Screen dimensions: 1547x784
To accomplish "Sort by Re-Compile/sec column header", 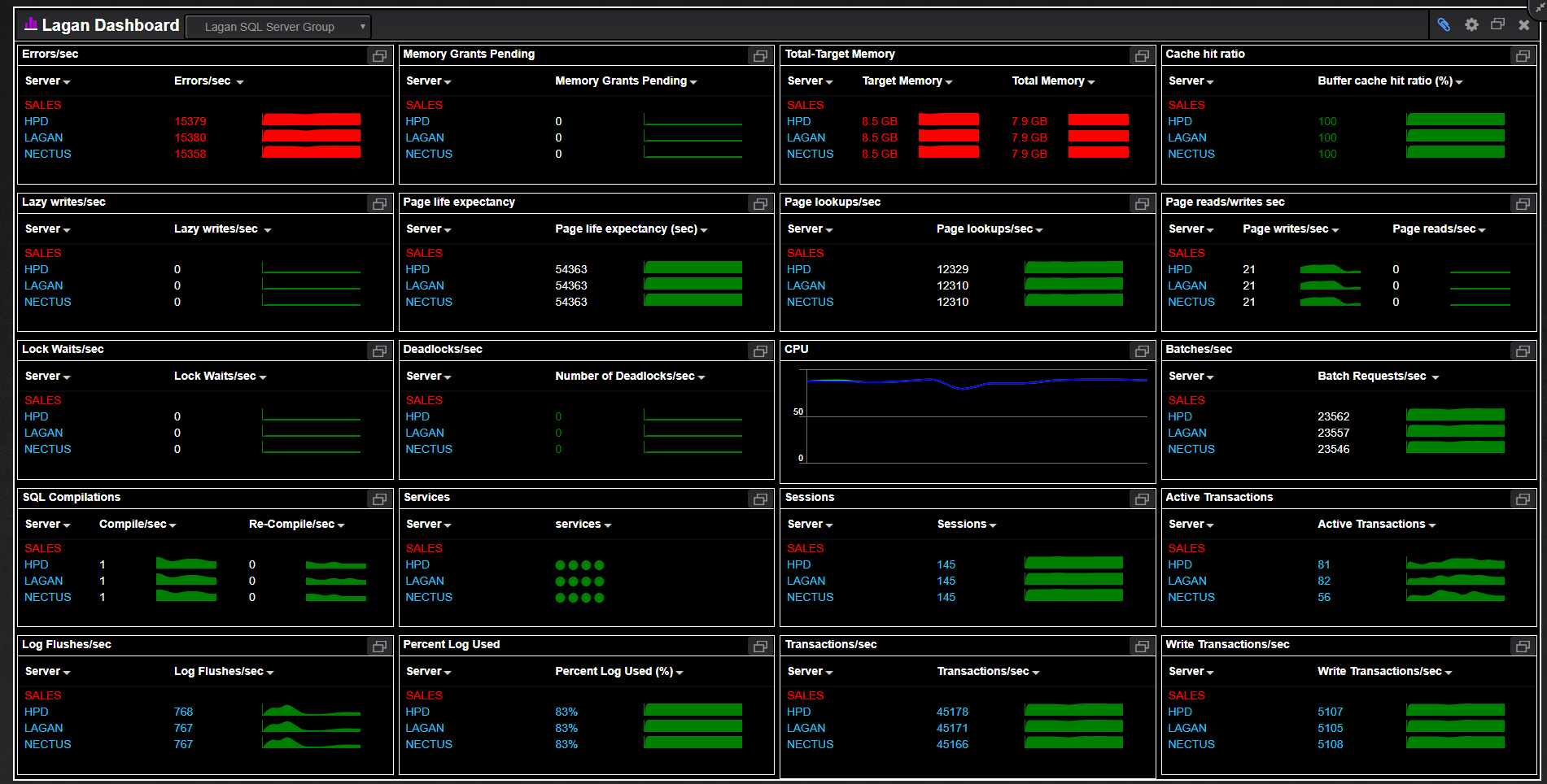I will [x=296, y=524].
